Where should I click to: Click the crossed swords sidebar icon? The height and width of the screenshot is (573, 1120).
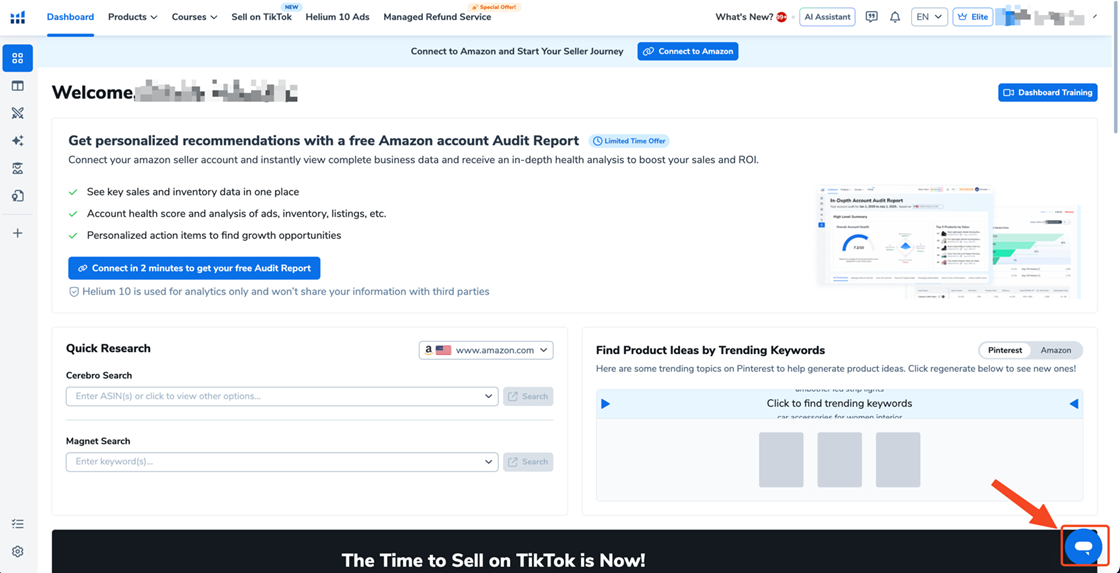[17, 113]
